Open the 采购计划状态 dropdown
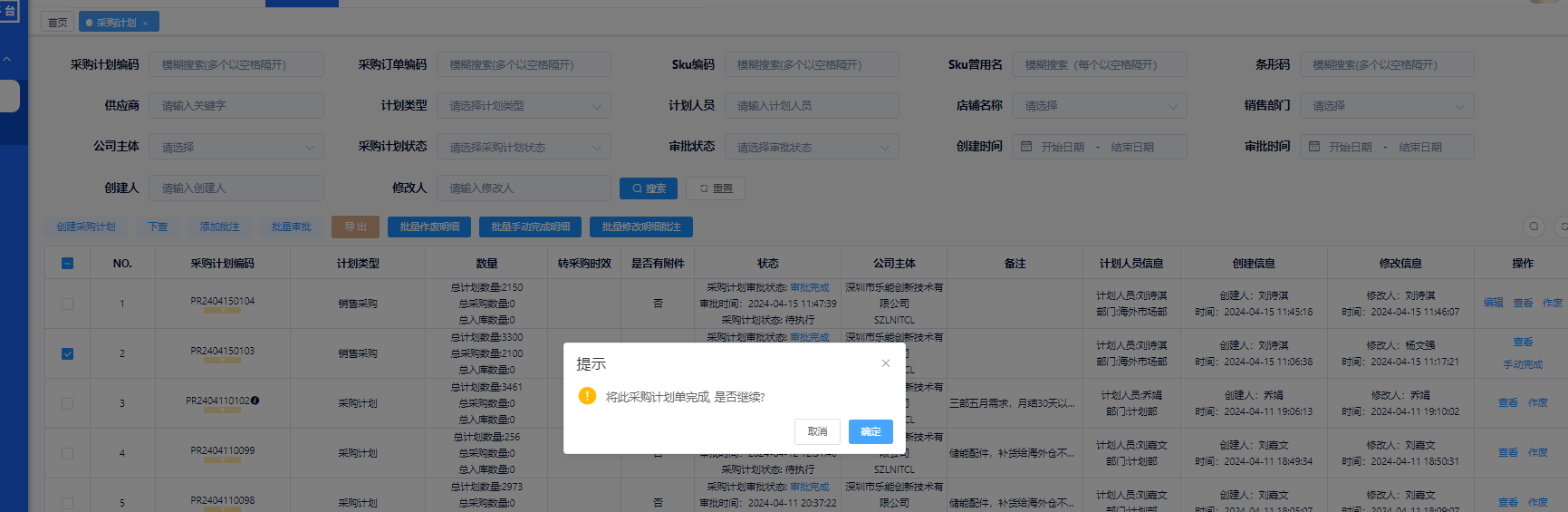The image size is (1568, 512). [x=524, y=147]
